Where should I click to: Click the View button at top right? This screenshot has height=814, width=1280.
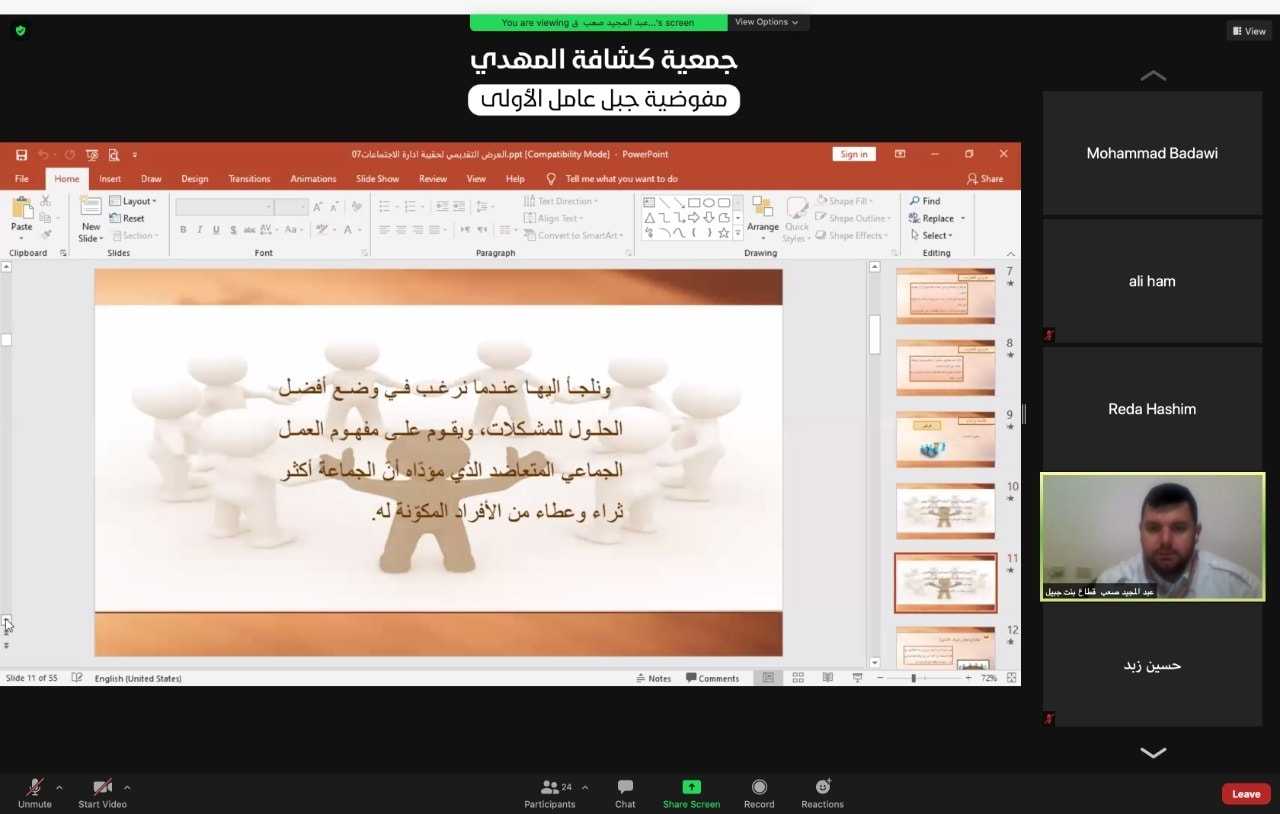pos(1249,31)
